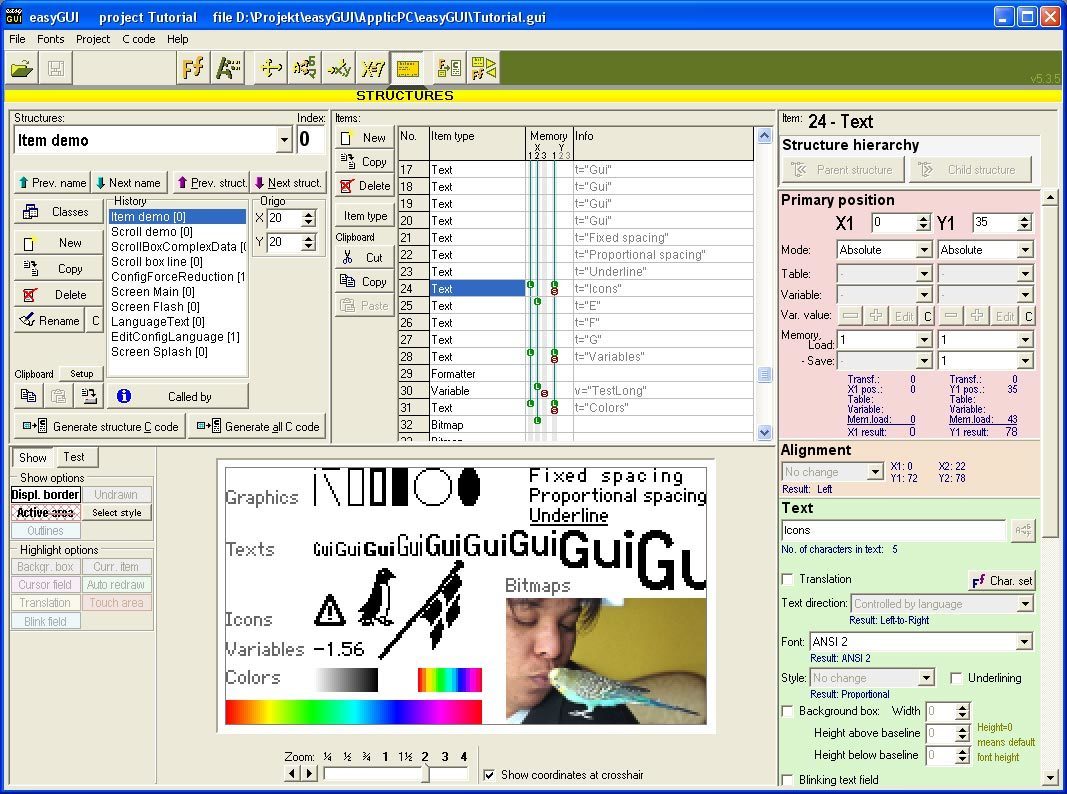The height and width of the screenshot is (794, 1067).
Task: Click the Fonts (Ff) toolbar icon
Action: [x=193, y=68]
